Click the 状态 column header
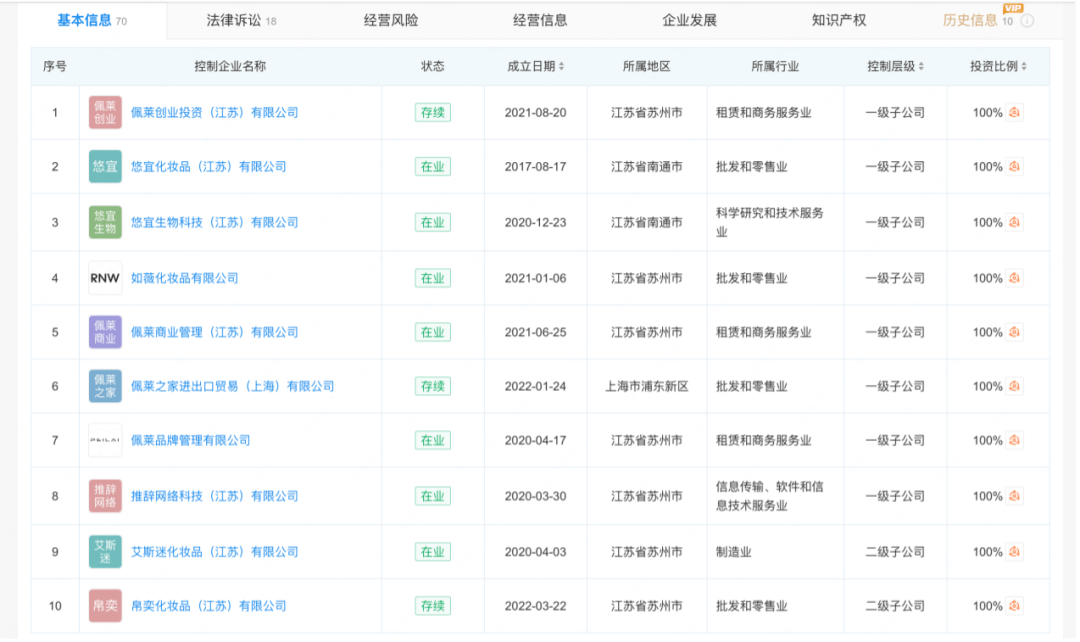 433,66
